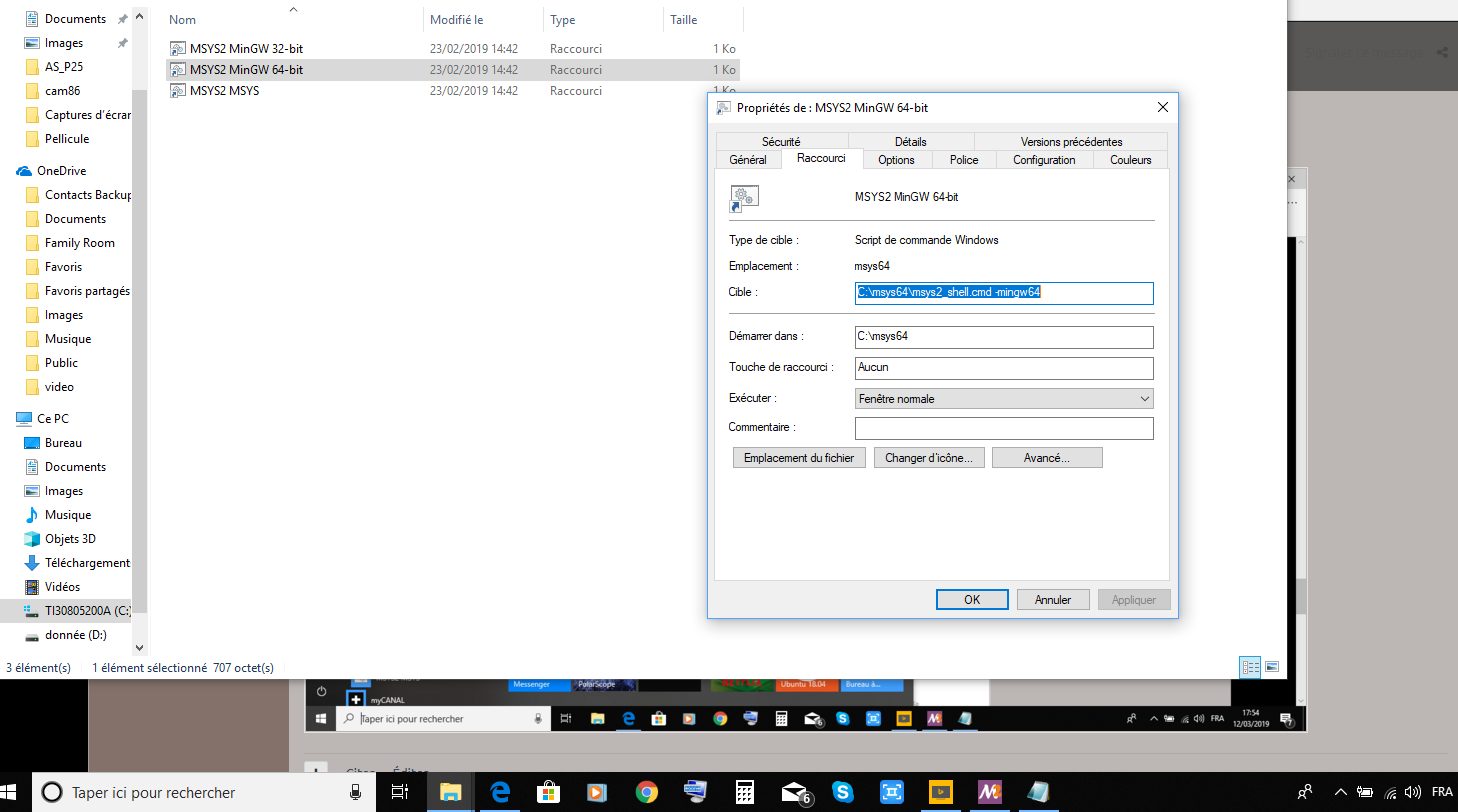Open the Exécuter dropdown showing Fenêtre normale

(x=1004, y=399)
